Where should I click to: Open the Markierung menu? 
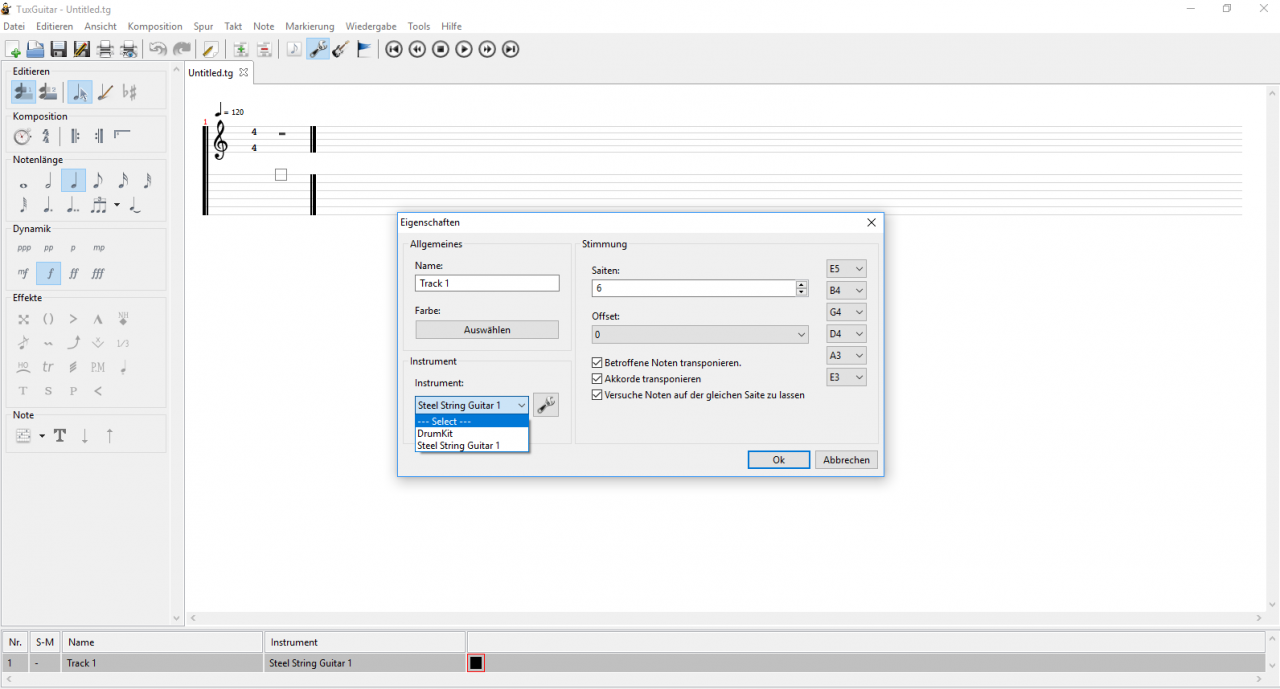pyautogui.click(x=310, y=26)
